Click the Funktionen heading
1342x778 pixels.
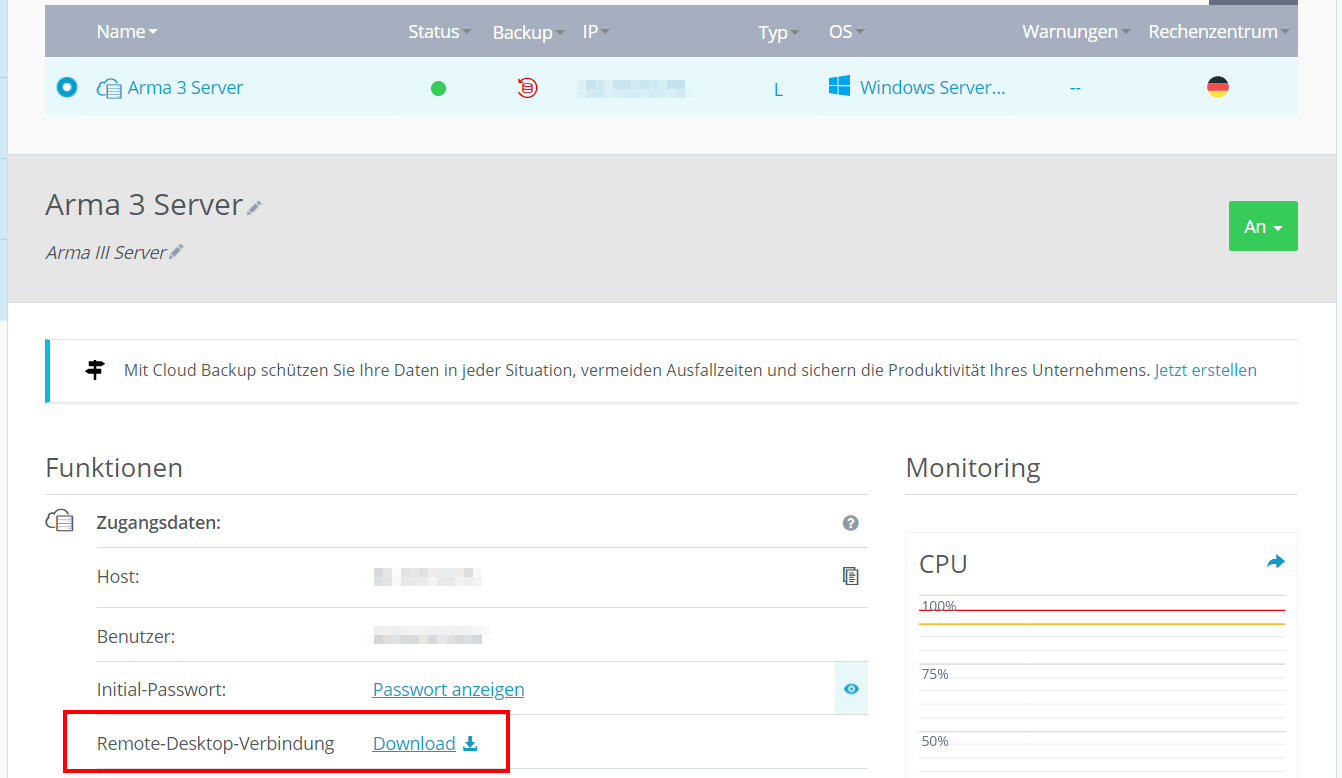coord(114,467)
